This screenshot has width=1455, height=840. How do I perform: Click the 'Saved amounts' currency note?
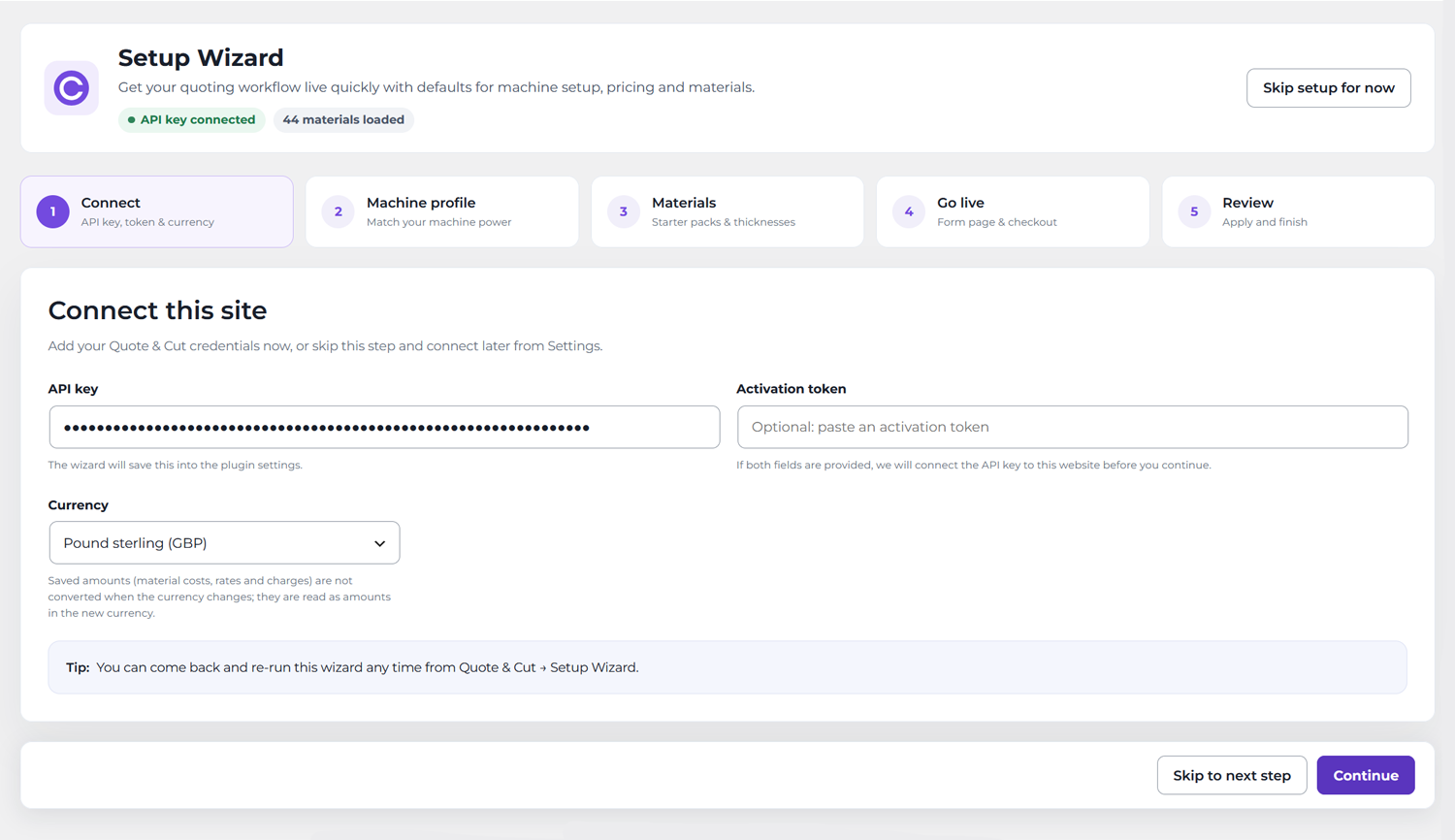pos(220,597)
